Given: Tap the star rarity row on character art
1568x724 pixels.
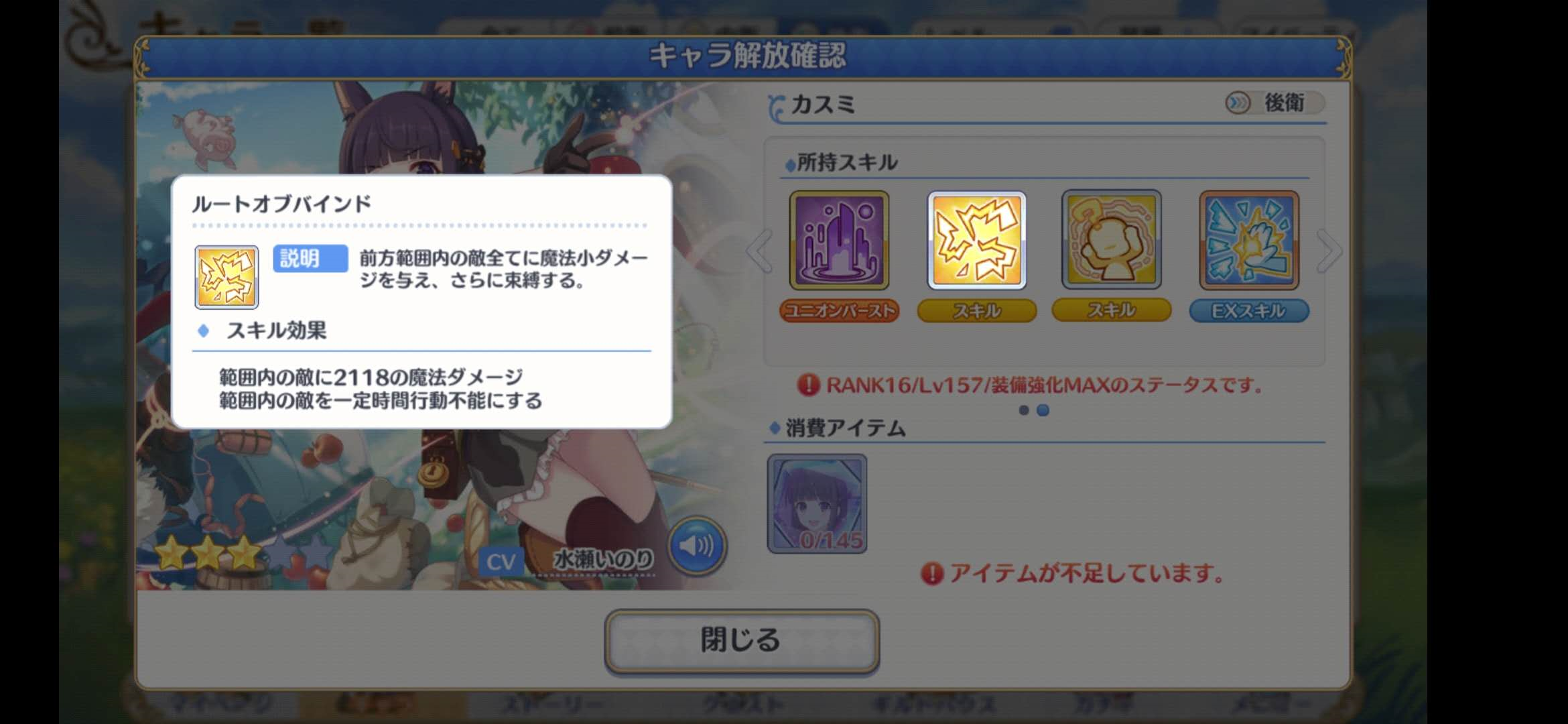Looking at the screenshot, I should click(243, 554).
